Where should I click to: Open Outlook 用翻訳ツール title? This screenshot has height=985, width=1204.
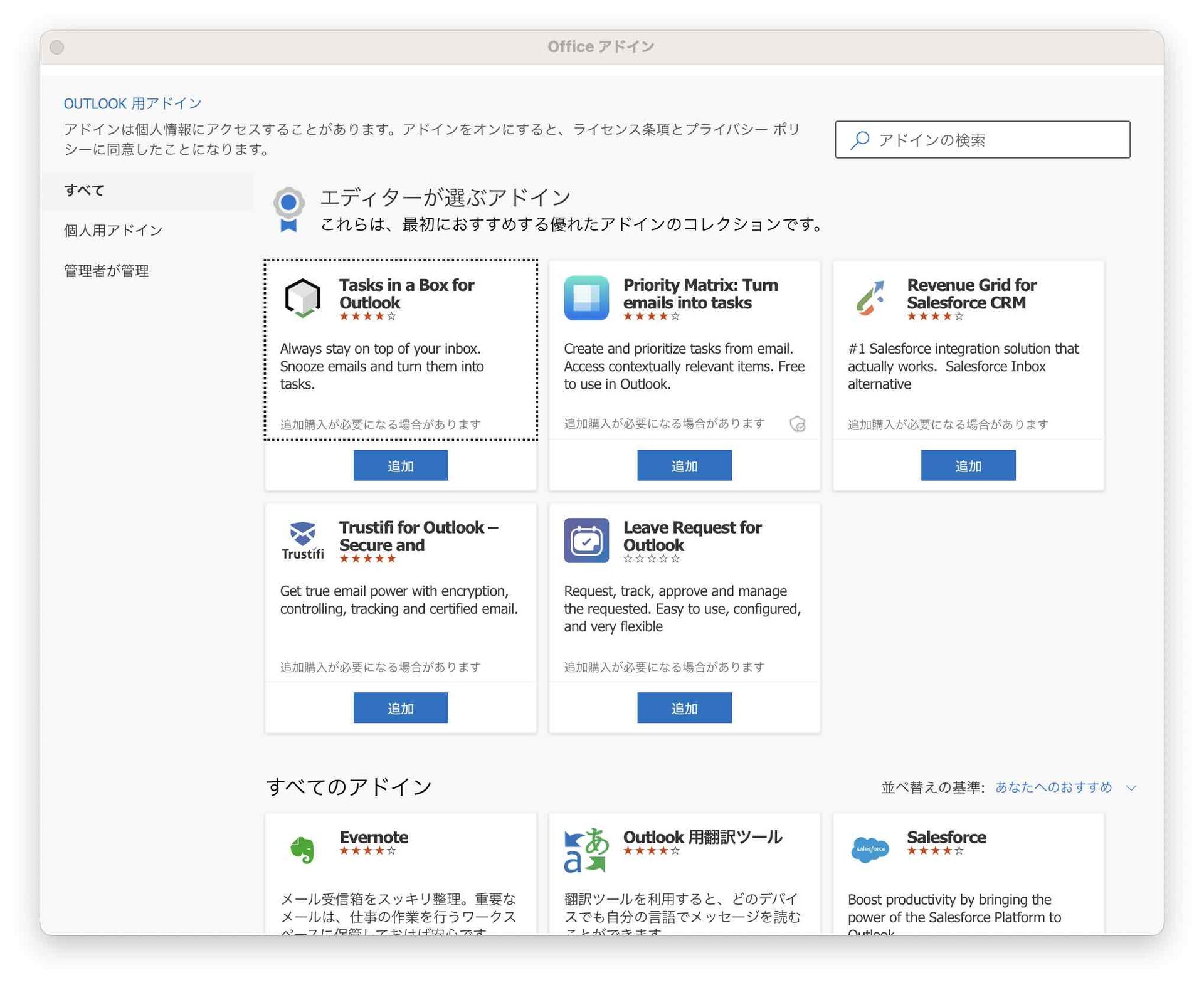[702, 837]
